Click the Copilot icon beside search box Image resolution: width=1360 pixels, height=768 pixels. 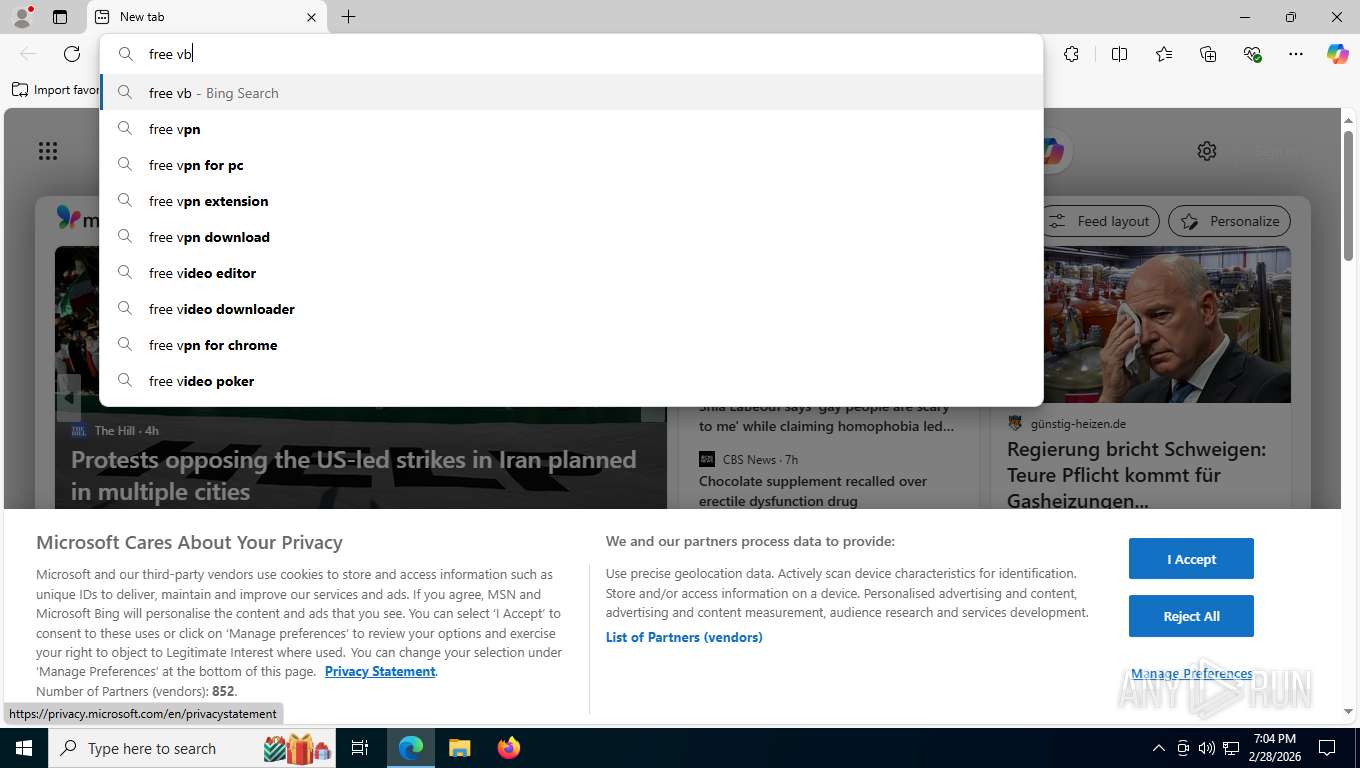tap(1053, 151)
